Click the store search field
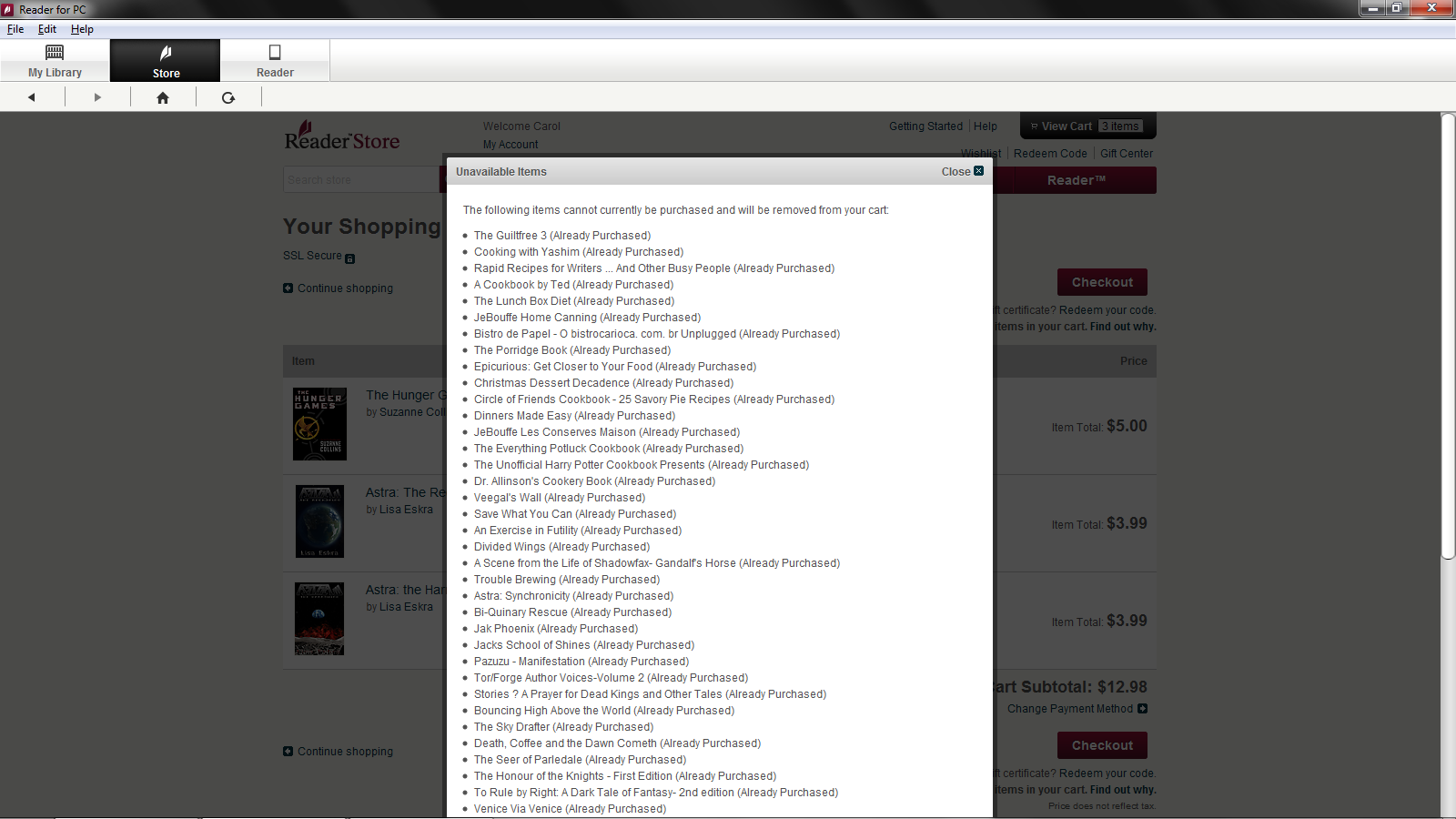Screen dimensions: 1456x819 (361, 180)
